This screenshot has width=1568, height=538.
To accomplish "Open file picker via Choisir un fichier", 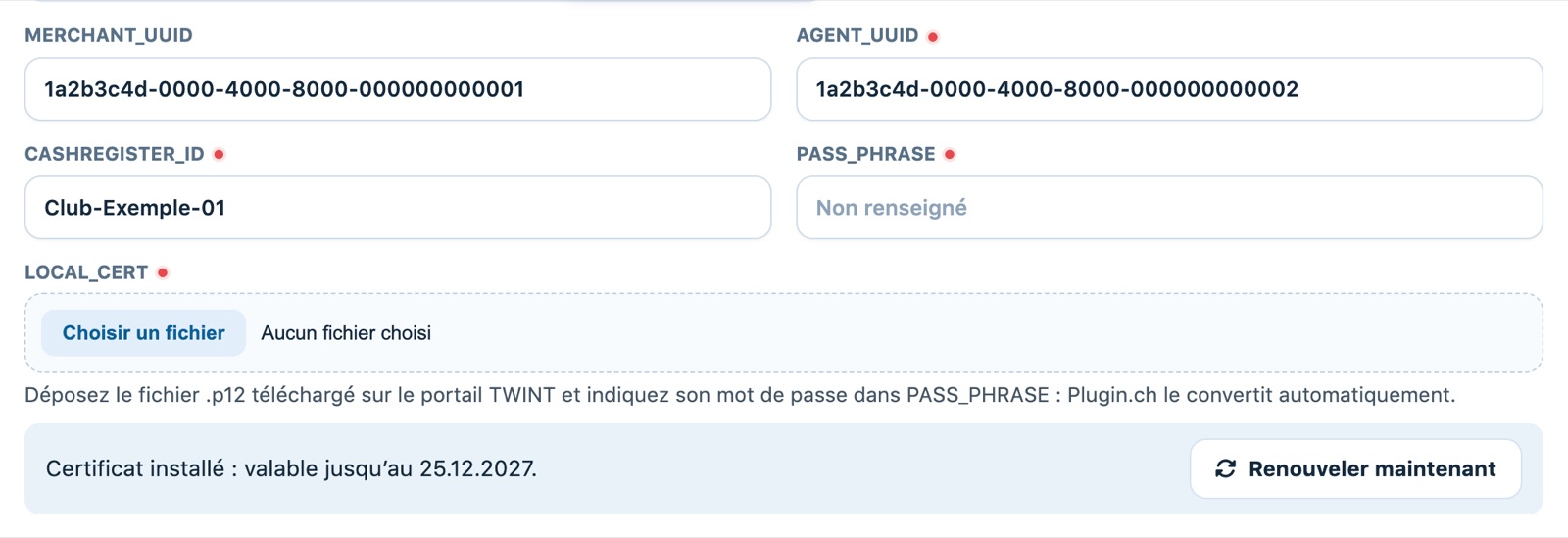I will click(143, 333).
